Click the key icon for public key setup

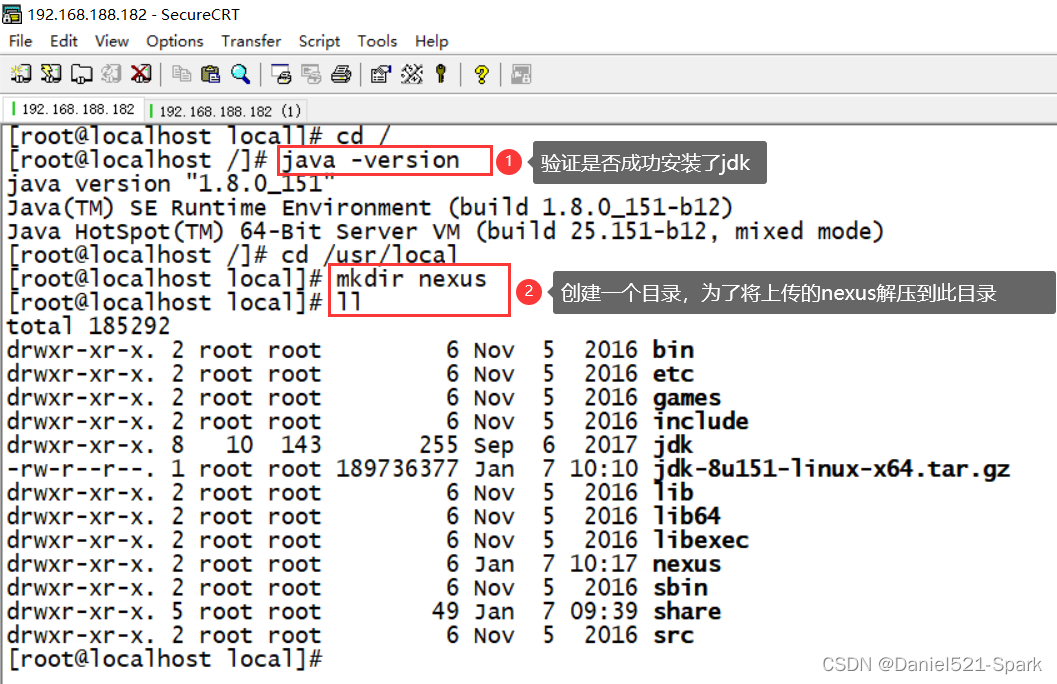pyautogui.click(x=440, y=74)
